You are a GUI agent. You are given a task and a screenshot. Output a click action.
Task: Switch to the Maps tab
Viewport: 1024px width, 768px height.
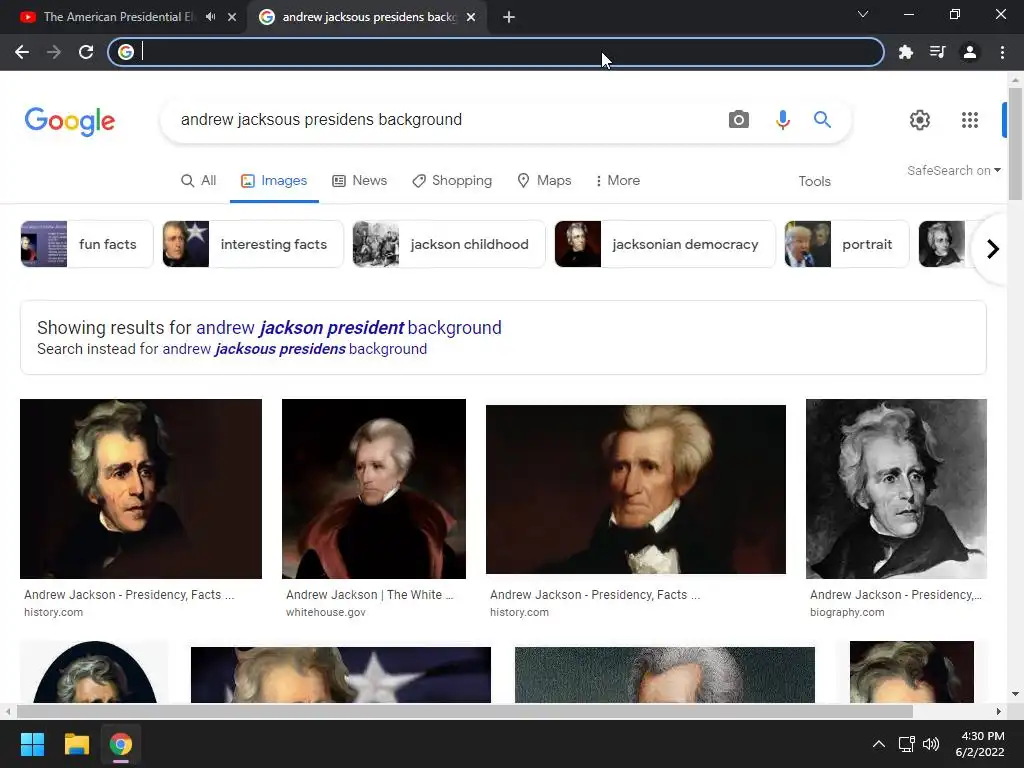tap(544, 181)
